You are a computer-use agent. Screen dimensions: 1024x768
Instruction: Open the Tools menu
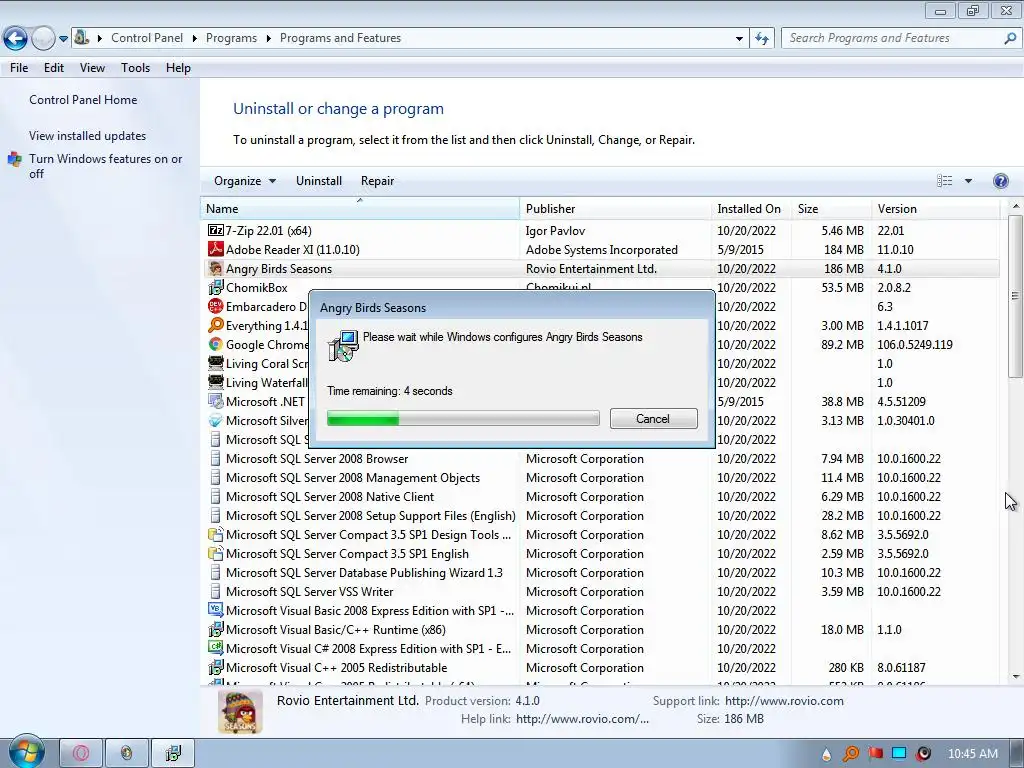click(x=135, y=68)
